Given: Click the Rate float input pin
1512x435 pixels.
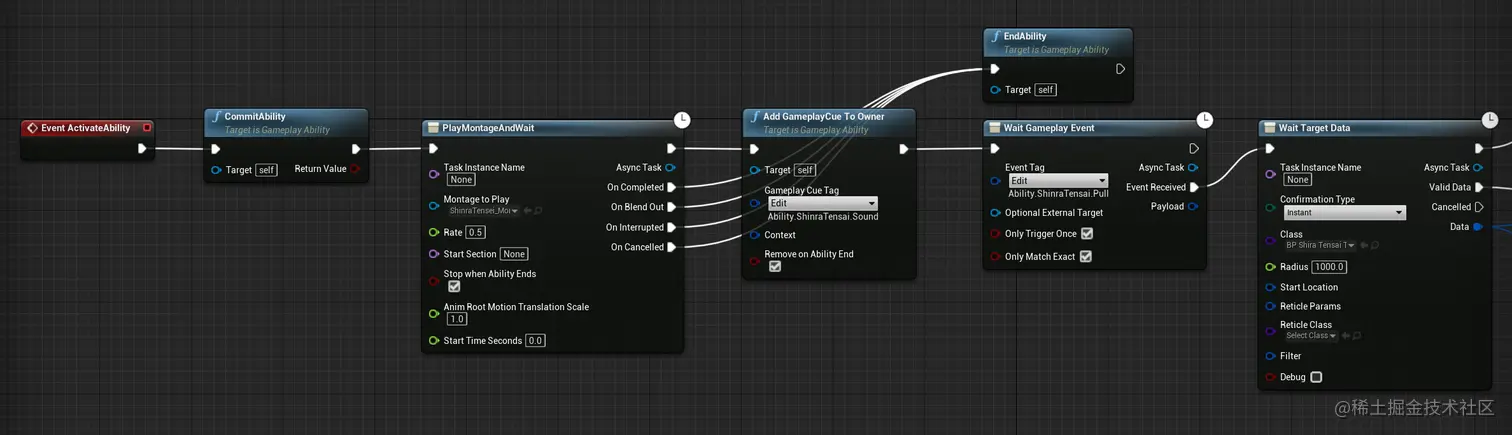Looking at the screenshot, I should tap(434, 232).
